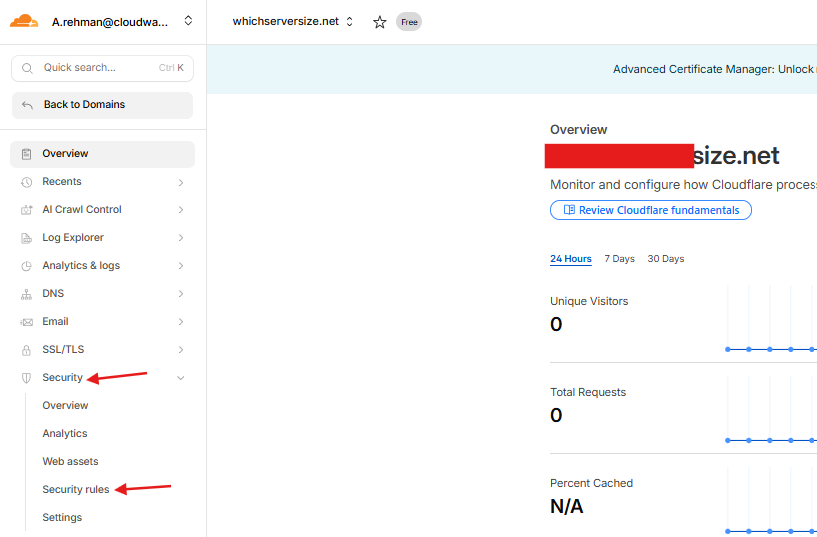
Task: Open the DNS sidebar item
Action: tap(102, 294)
